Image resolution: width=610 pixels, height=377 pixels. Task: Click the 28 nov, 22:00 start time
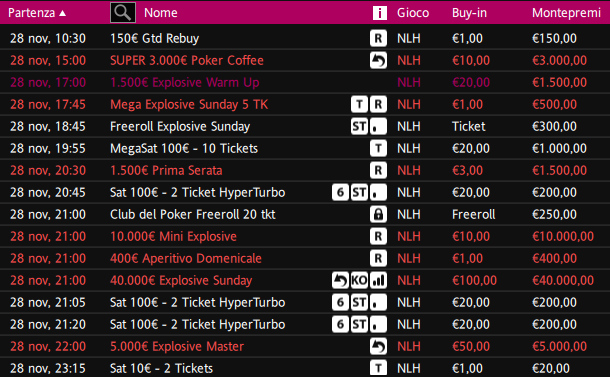pos(47,347)
